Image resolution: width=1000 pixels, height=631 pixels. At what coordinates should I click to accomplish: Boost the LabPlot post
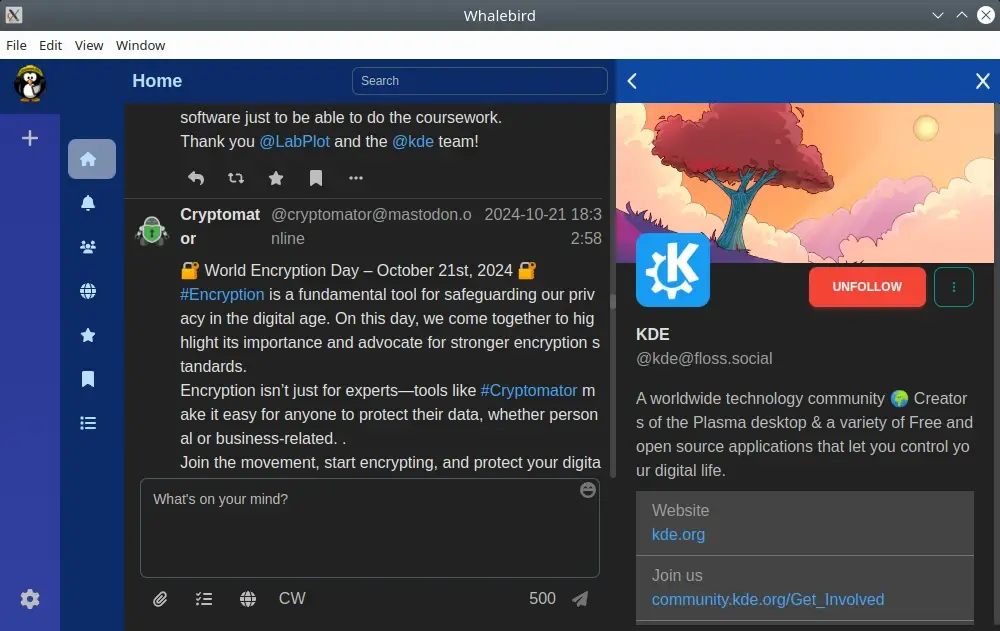click(236, 178)
